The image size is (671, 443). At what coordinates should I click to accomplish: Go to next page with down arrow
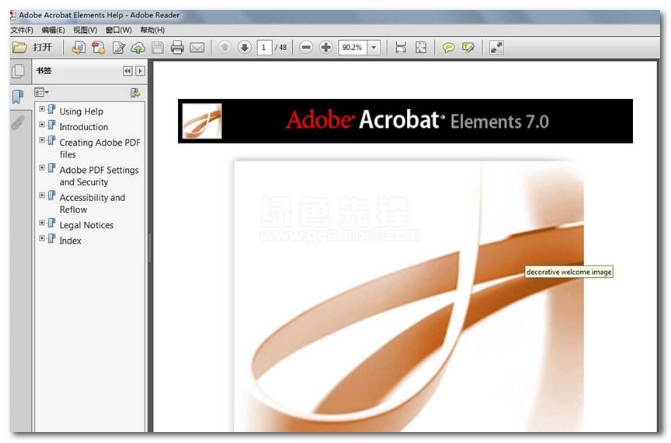tap(244, 47)
